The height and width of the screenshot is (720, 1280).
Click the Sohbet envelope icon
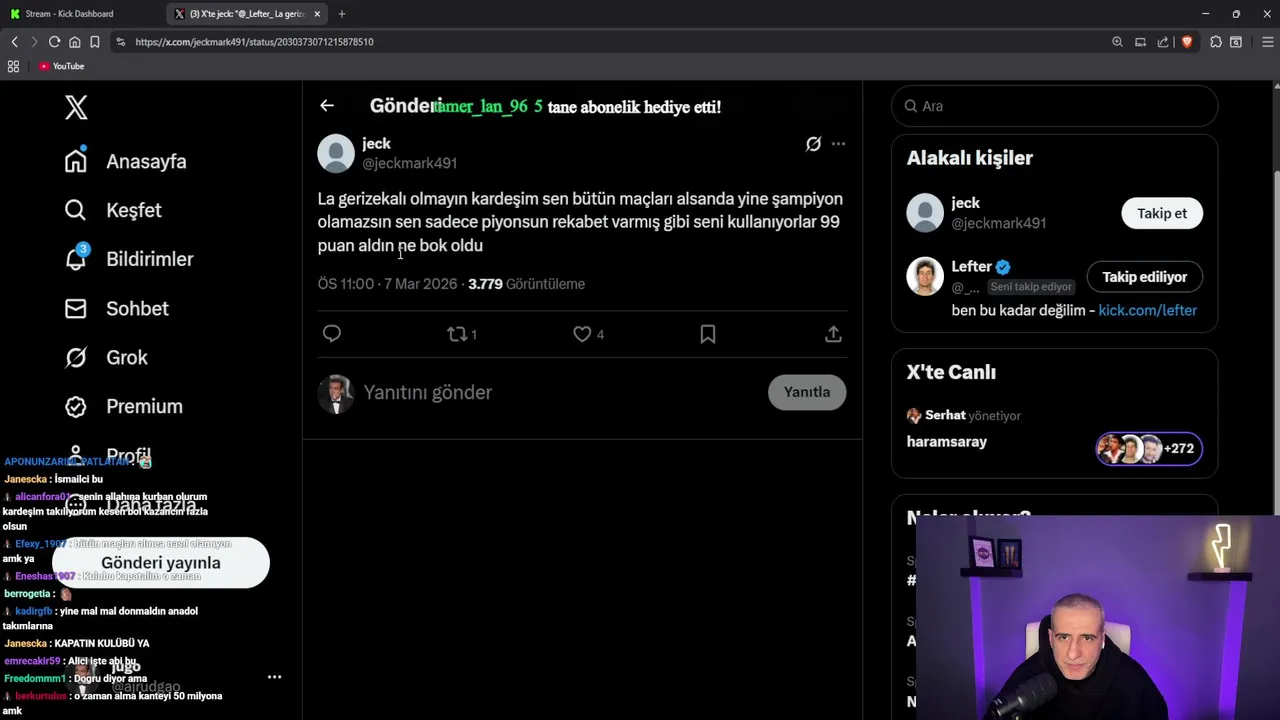tap(76, 308)
